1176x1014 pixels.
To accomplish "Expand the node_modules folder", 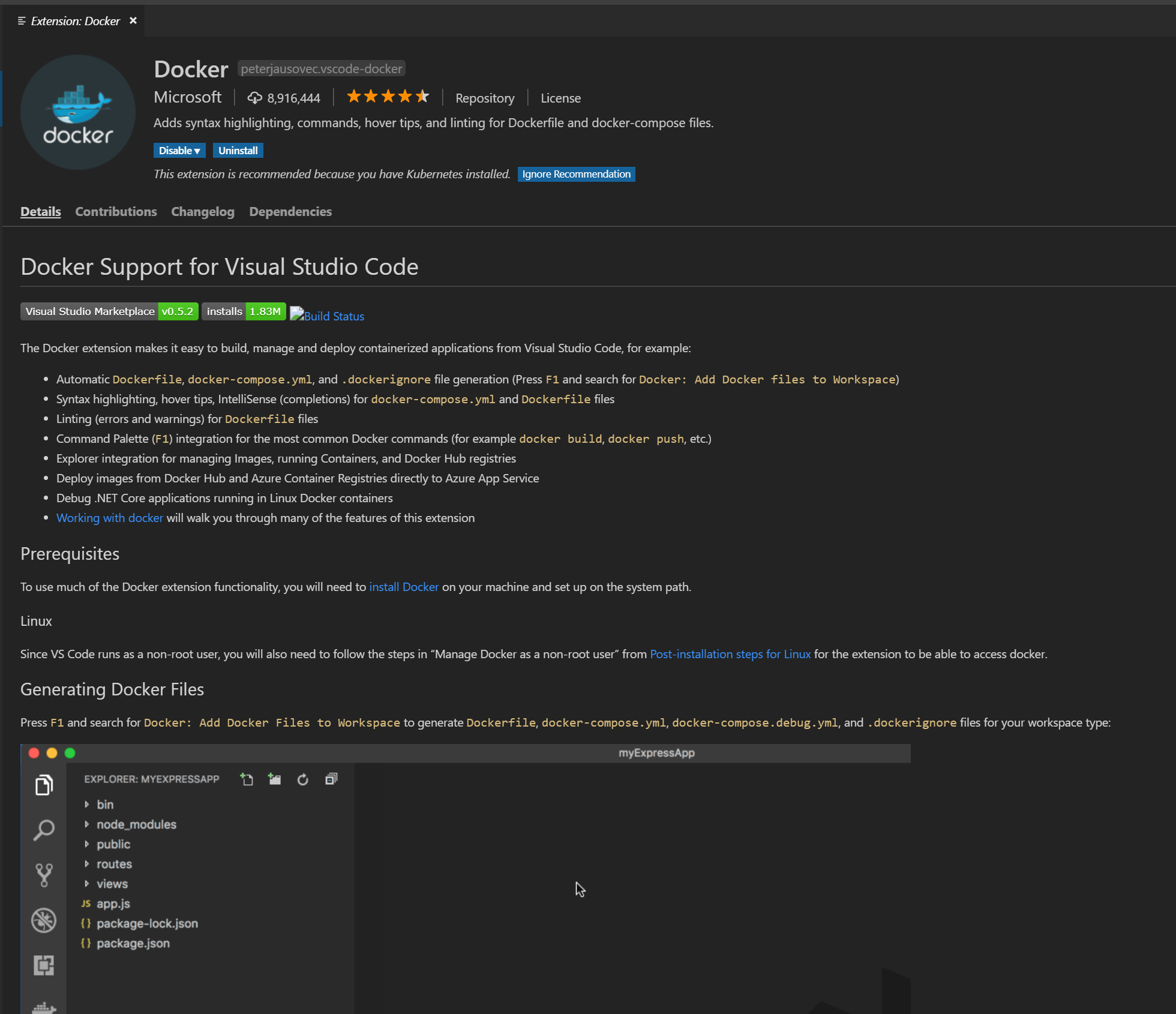I will pyautogui.click(x=136, y=824).
